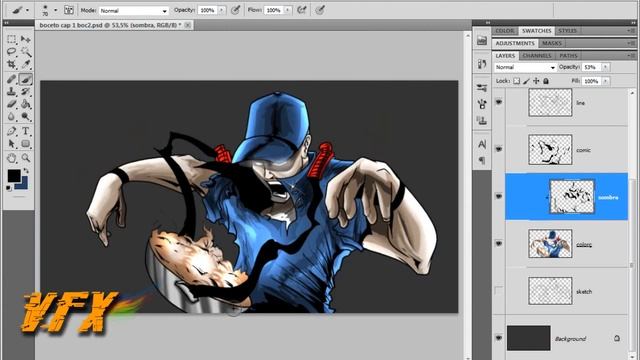Image resolution: width=640 pixels, height=360 pixels.
Task: Select the Rectangular Marquee tool
Action: click(11, 39)
